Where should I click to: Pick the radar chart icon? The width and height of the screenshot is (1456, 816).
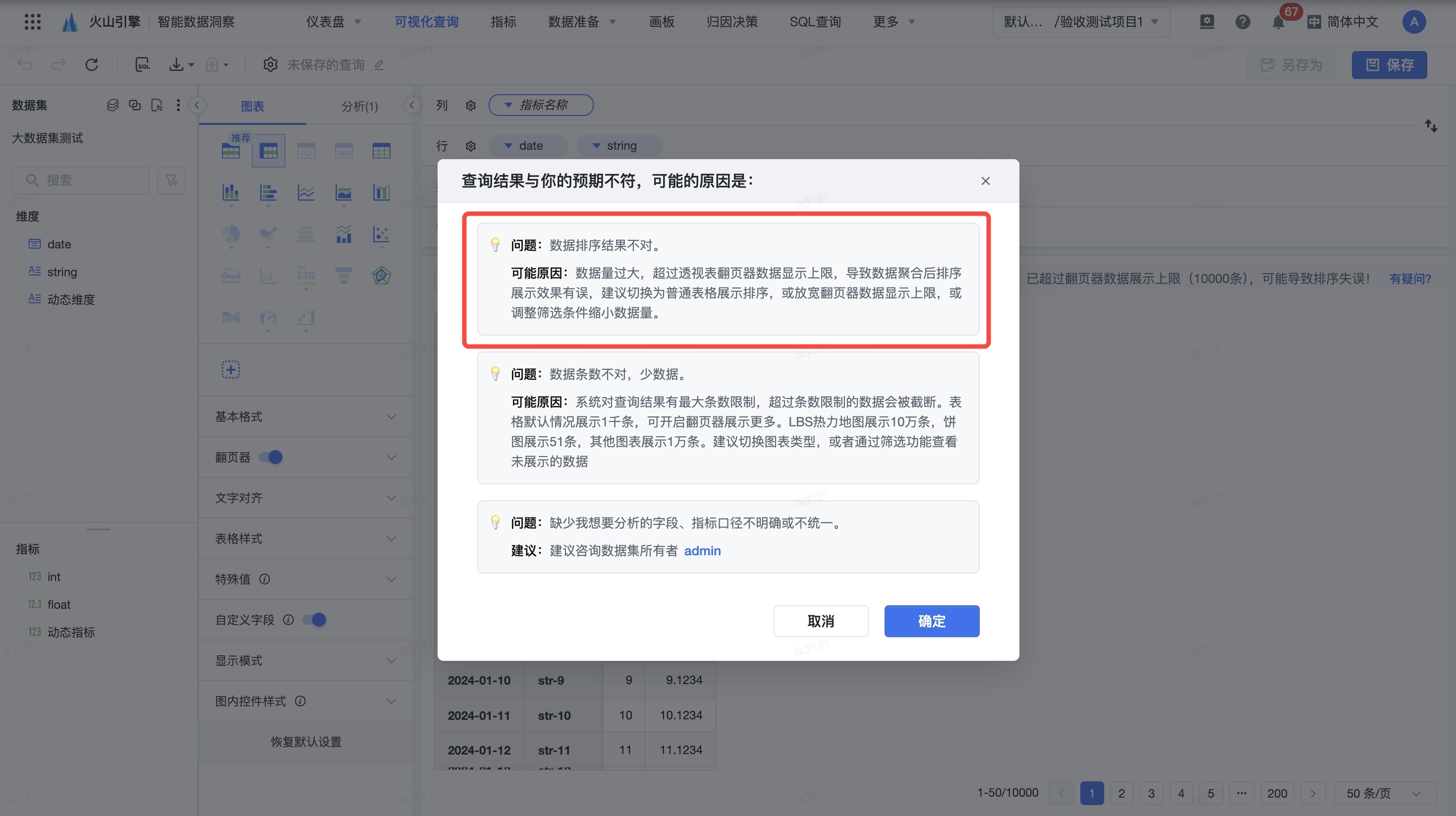pyautogui.click(x=382, y=276)
